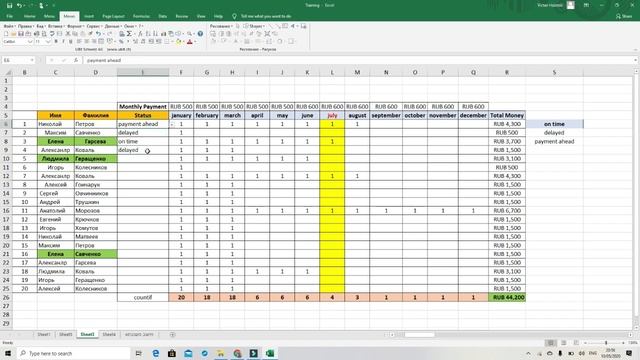Open the Windows Start menu
The width and height of the screenshot is (640, 360).
tap(8, 353)
